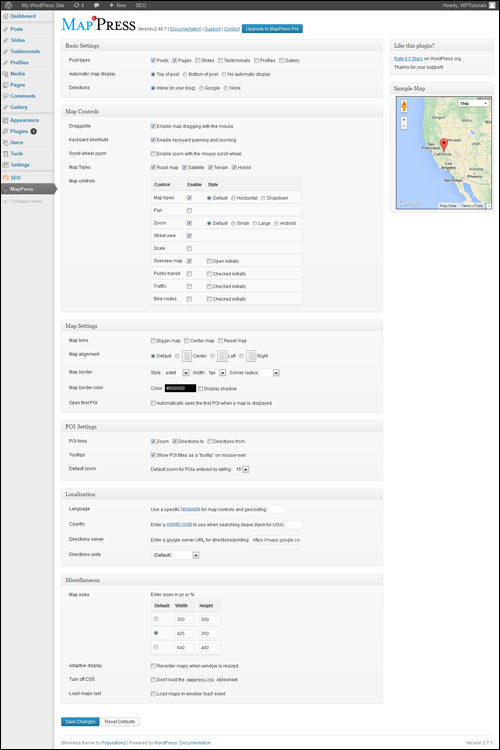
Task: Open the Map border Width dropdown
Action: tap(216, 373)
